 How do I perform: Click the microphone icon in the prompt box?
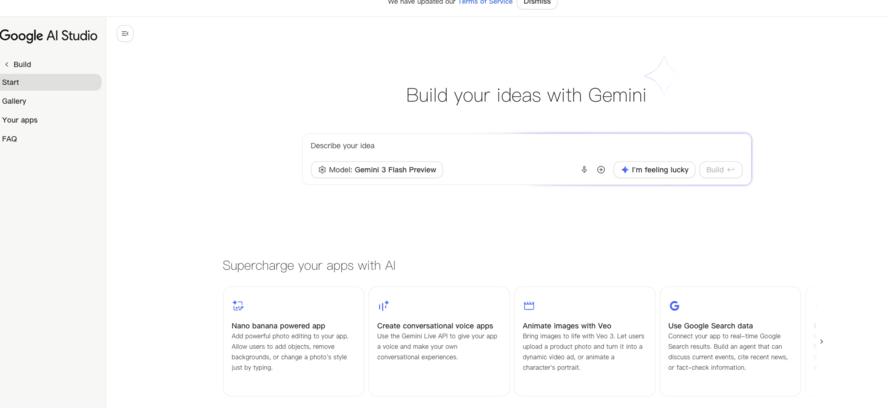[584, 169]
